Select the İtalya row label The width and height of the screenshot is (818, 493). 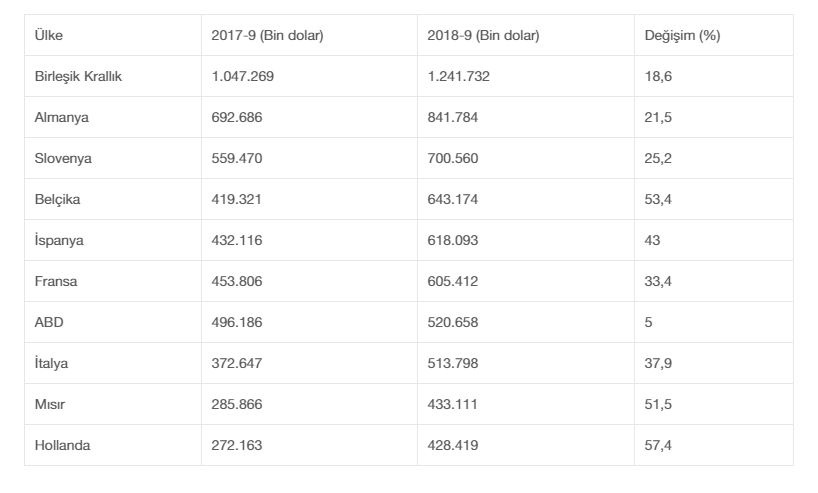51,363
